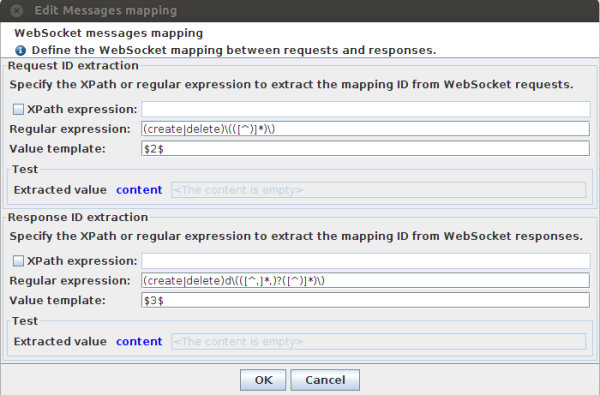Click the XPath expression label in Request section
The image size is (600, 395).
coord(82,109)
